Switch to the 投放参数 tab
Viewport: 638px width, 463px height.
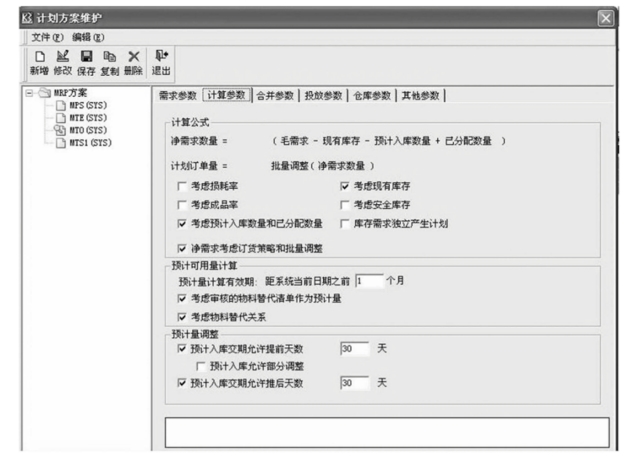pos(323,96)
